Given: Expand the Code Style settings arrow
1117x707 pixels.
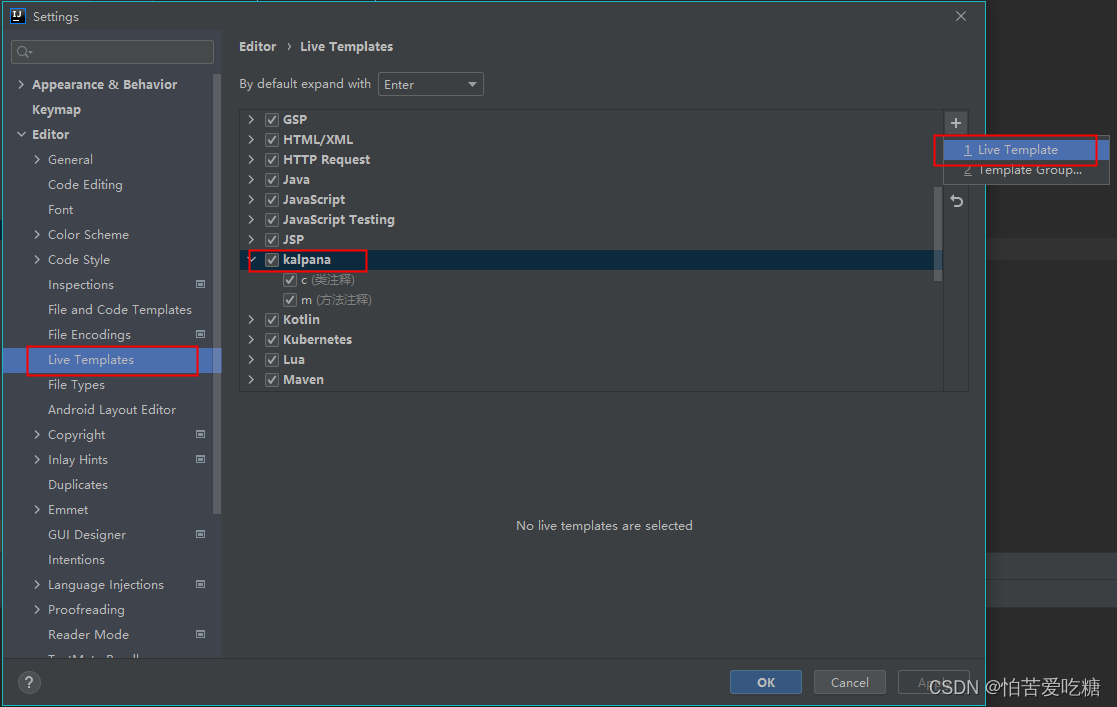Looking at the screenshot, I should click(37, 259).
